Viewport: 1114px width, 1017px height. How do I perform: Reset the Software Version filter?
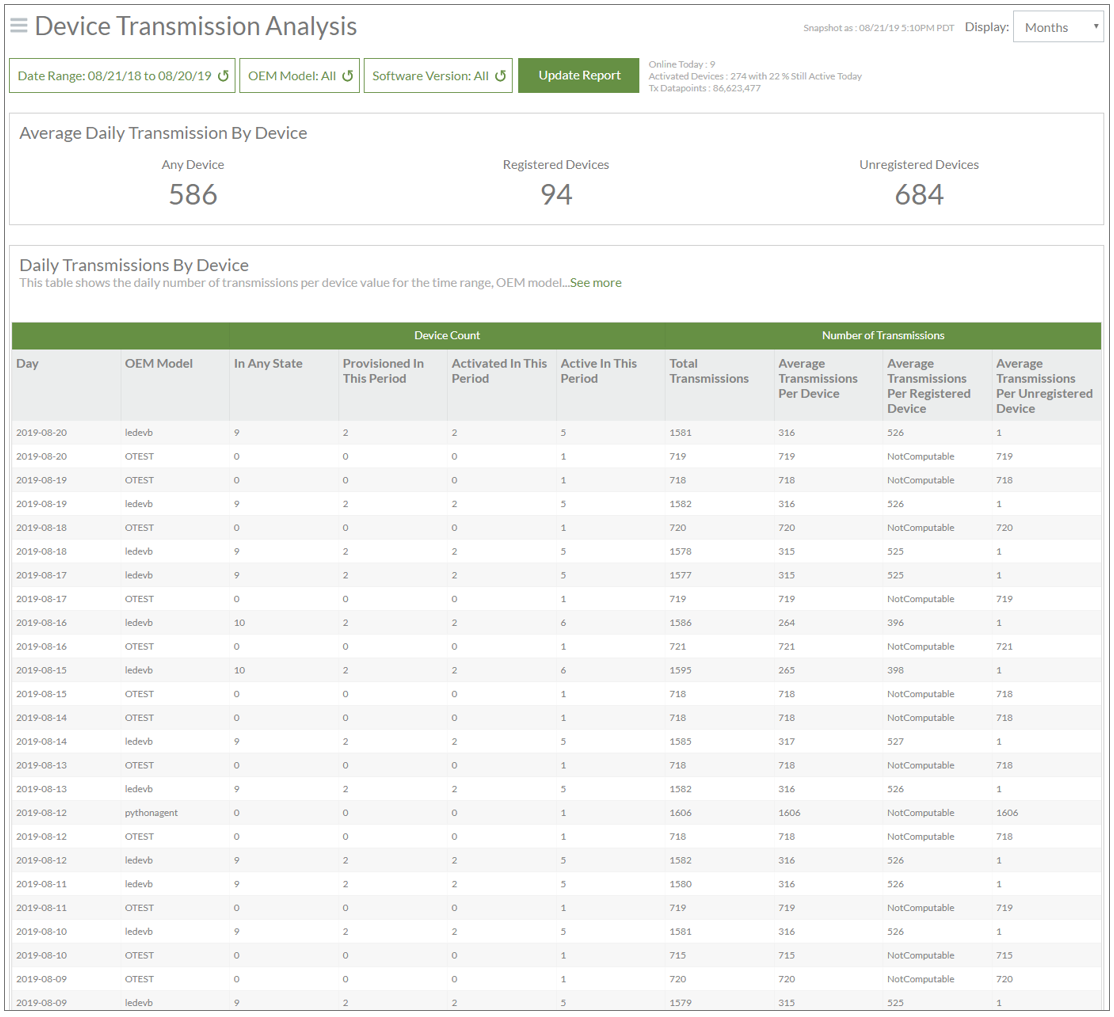point(500,76)
